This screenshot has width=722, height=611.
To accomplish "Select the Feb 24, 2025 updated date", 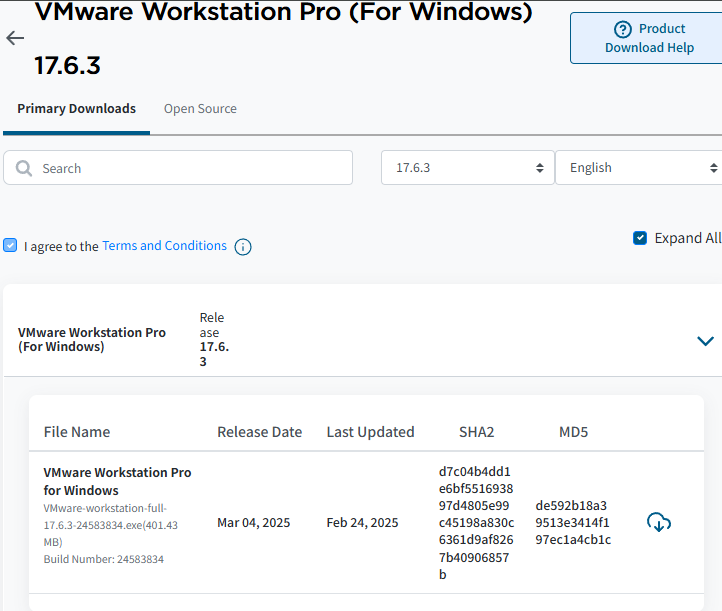I will tap(362, 523).
